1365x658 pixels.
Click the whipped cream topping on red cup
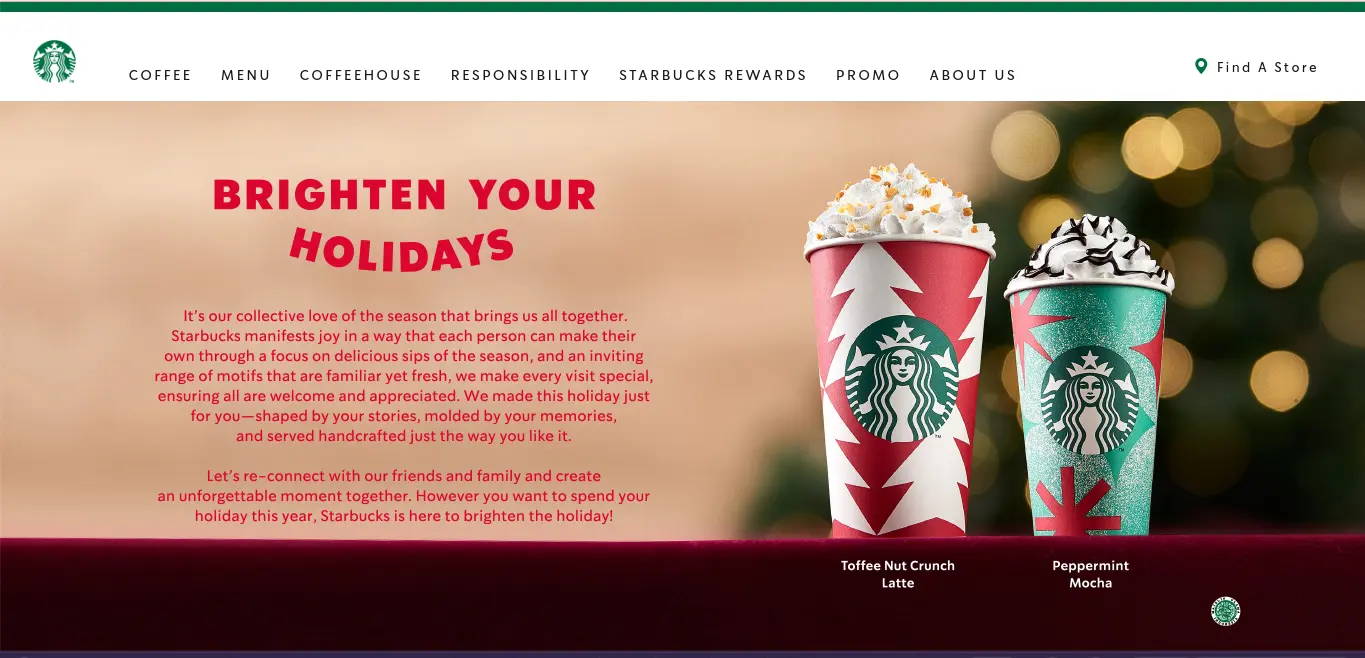click(x=898, y=207)
